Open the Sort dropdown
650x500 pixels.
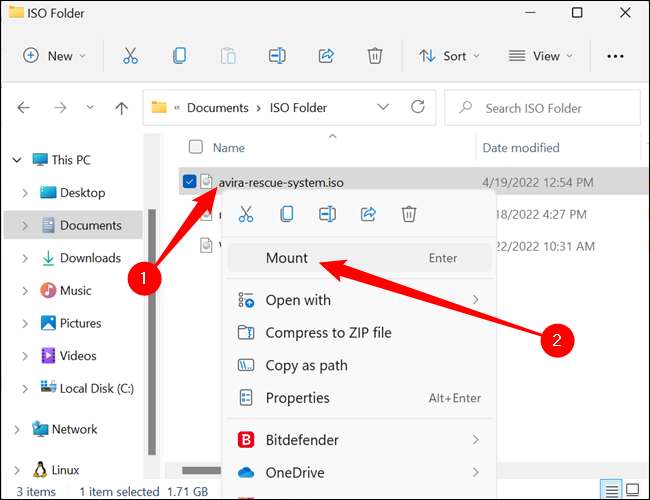(x=449, y=56)
